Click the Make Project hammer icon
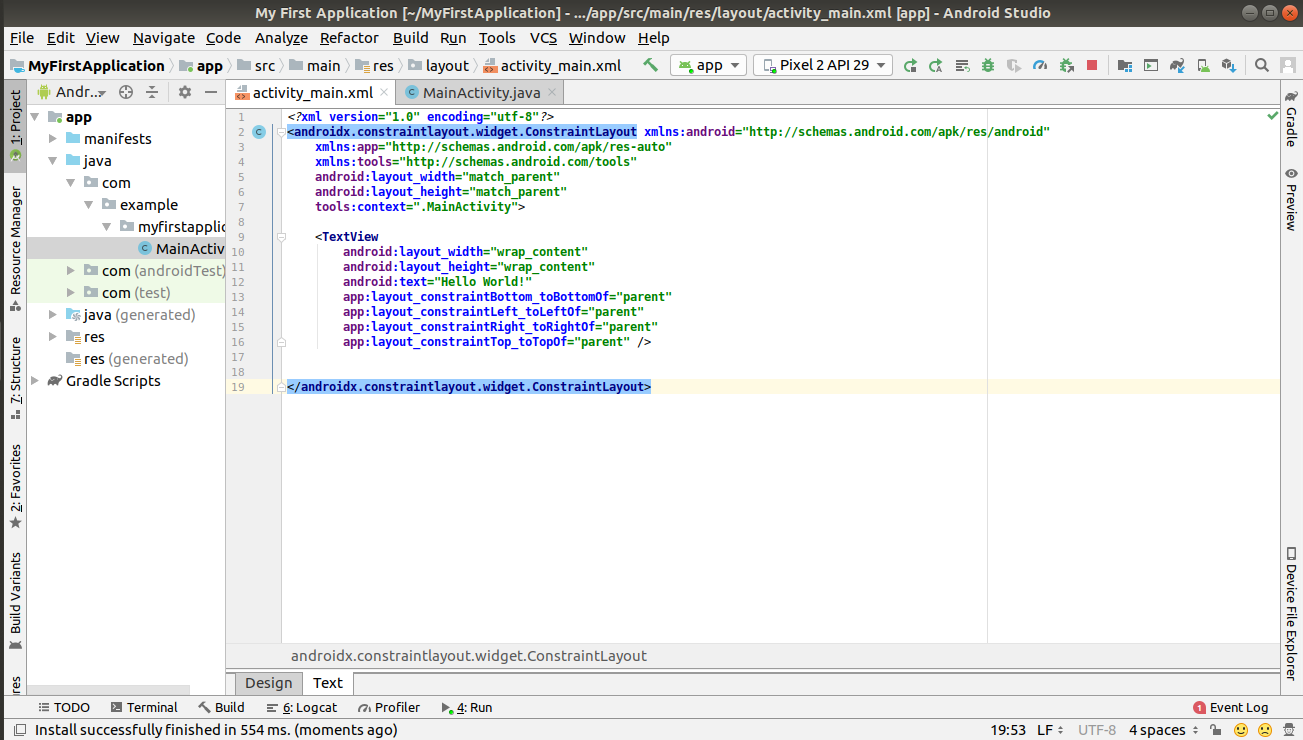 pos(650,65)
